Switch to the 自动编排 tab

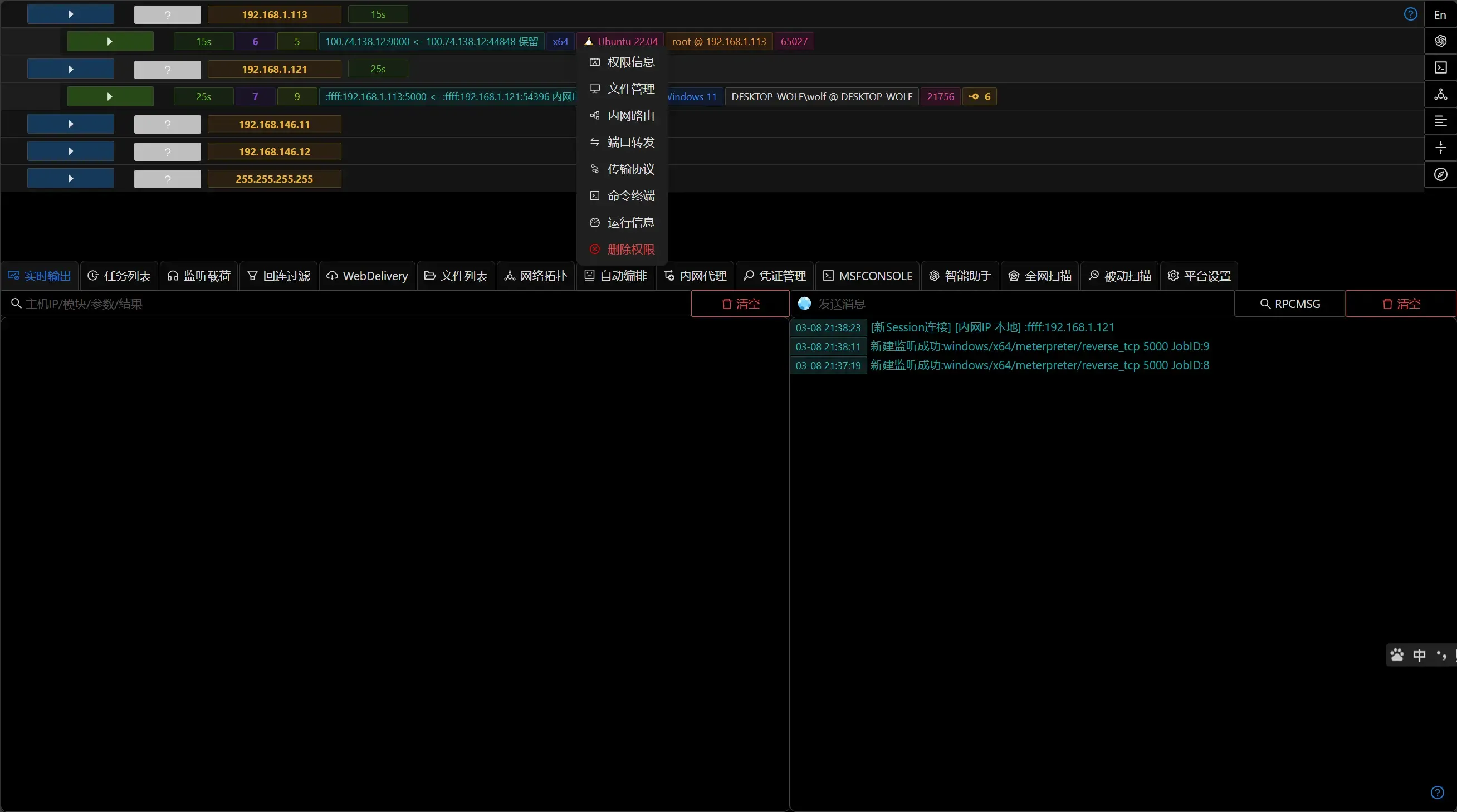coord(615,276)
